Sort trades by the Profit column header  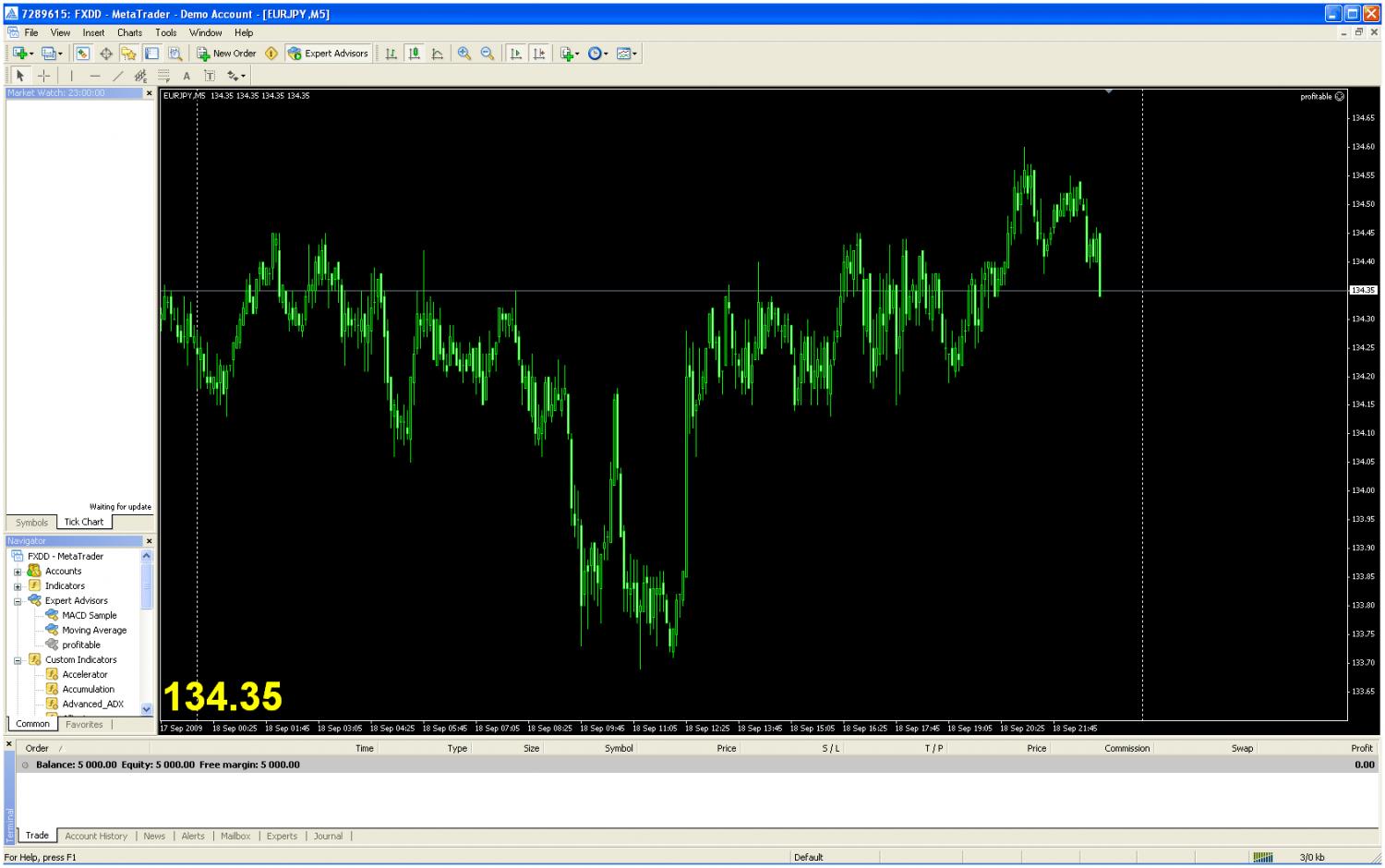tap(1361, 749)
